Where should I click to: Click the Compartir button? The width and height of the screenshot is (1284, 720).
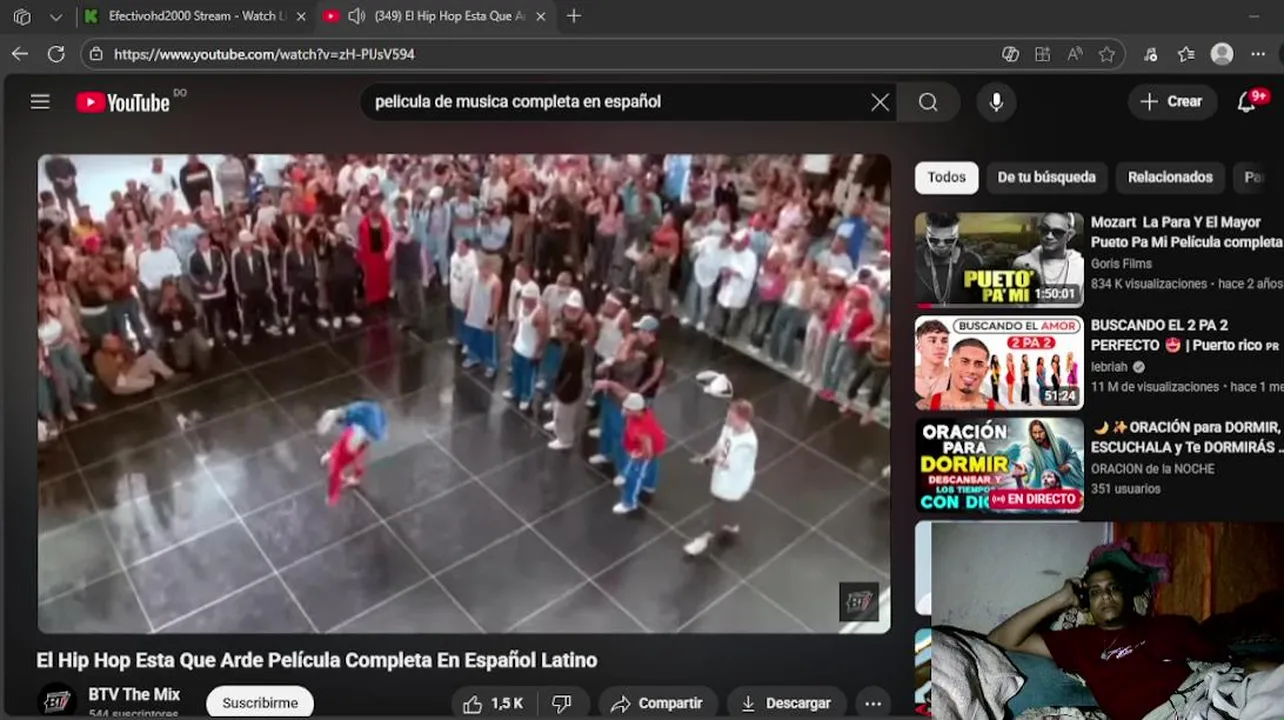656,703
